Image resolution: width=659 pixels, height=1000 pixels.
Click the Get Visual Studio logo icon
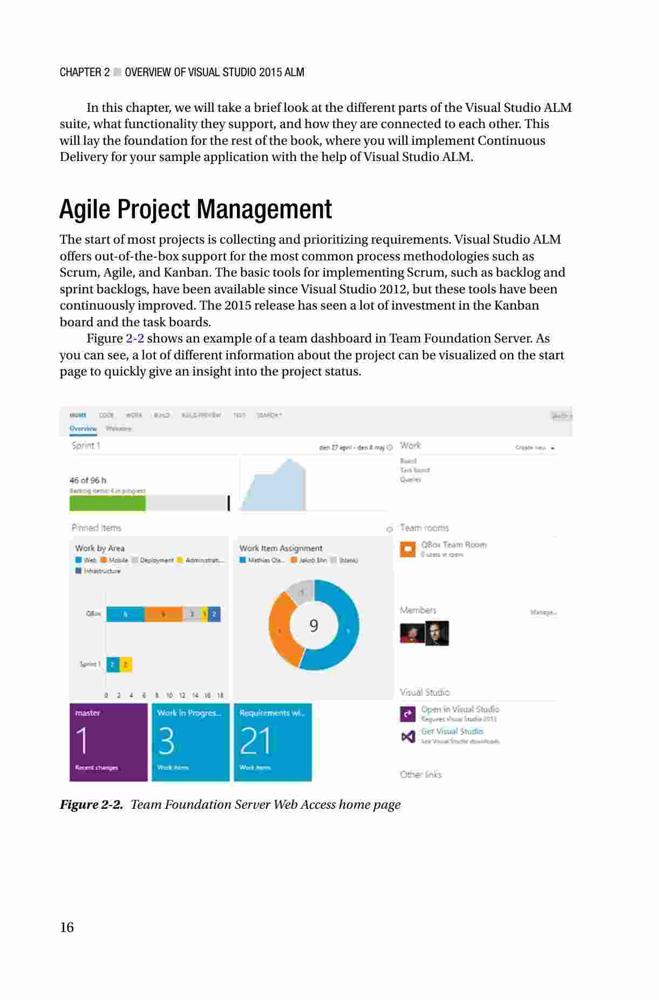click(x=408, y=737)
